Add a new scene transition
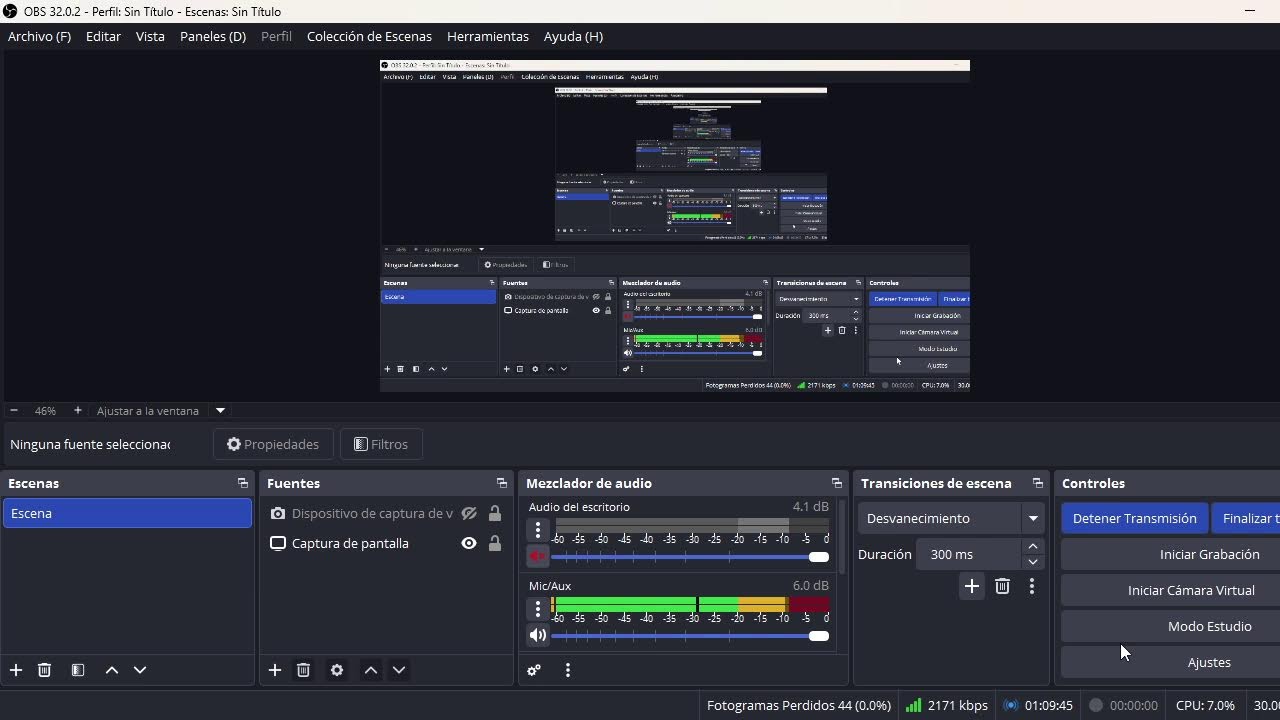 click(x=971, y=586)
